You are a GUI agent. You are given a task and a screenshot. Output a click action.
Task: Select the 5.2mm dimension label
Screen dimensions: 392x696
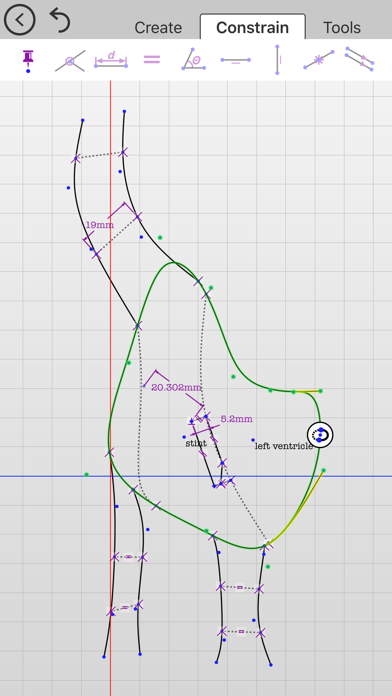[x=237, y=419]
